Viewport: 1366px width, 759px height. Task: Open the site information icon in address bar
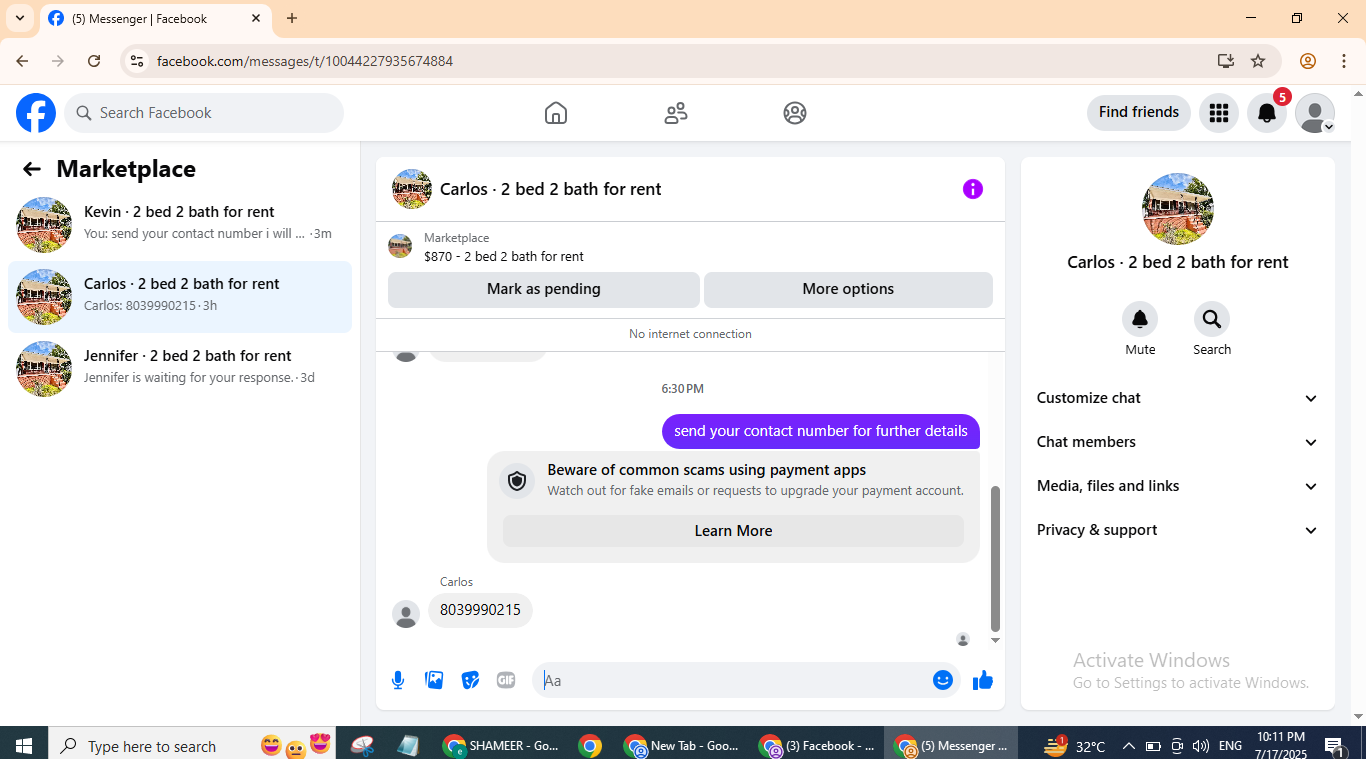(x=138, y=61)
